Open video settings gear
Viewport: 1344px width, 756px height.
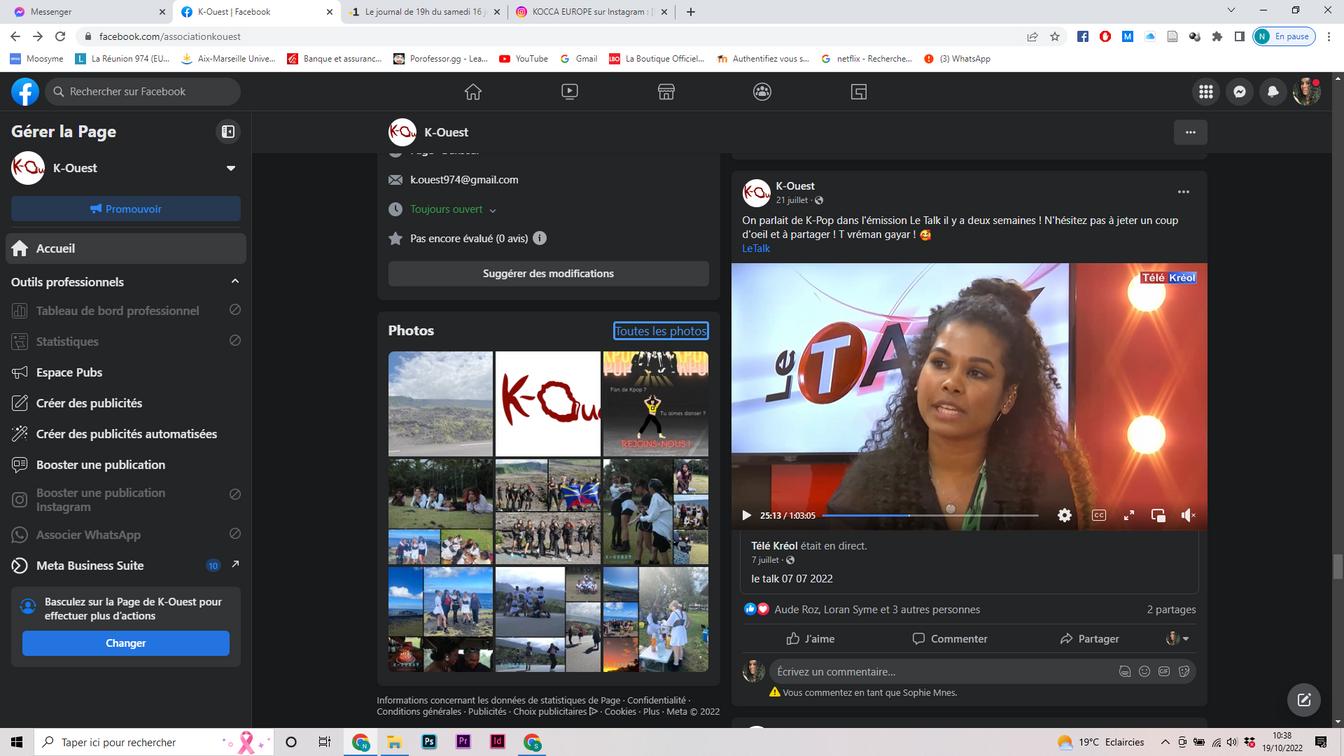[1064, 515]
